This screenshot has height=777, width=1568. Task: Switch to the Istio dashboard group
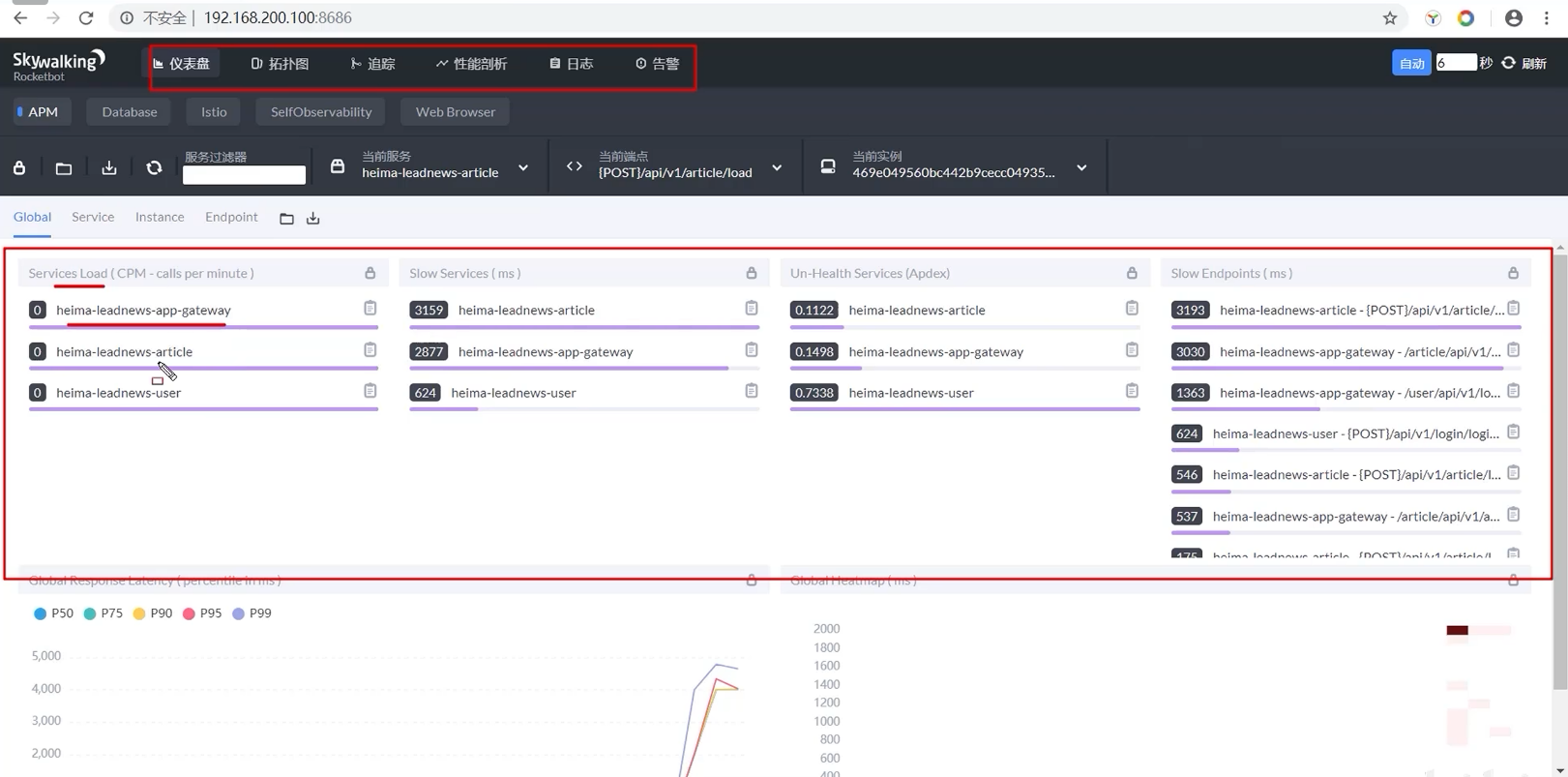(214, 112)
